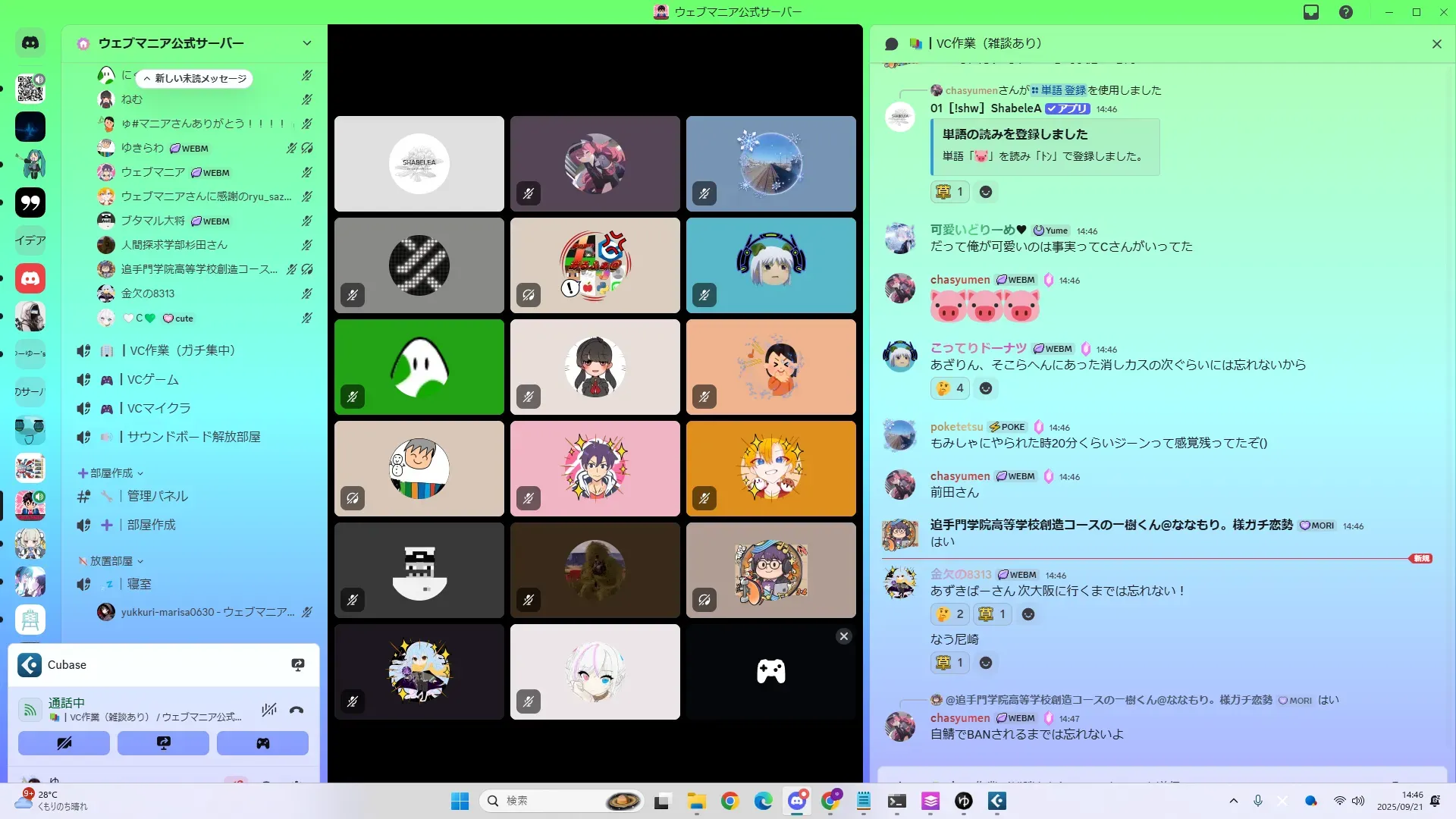Jump to 新しい未読メッセージ banner
The width and height of the screenshot is (1456, 819).
tap(195, 78)
